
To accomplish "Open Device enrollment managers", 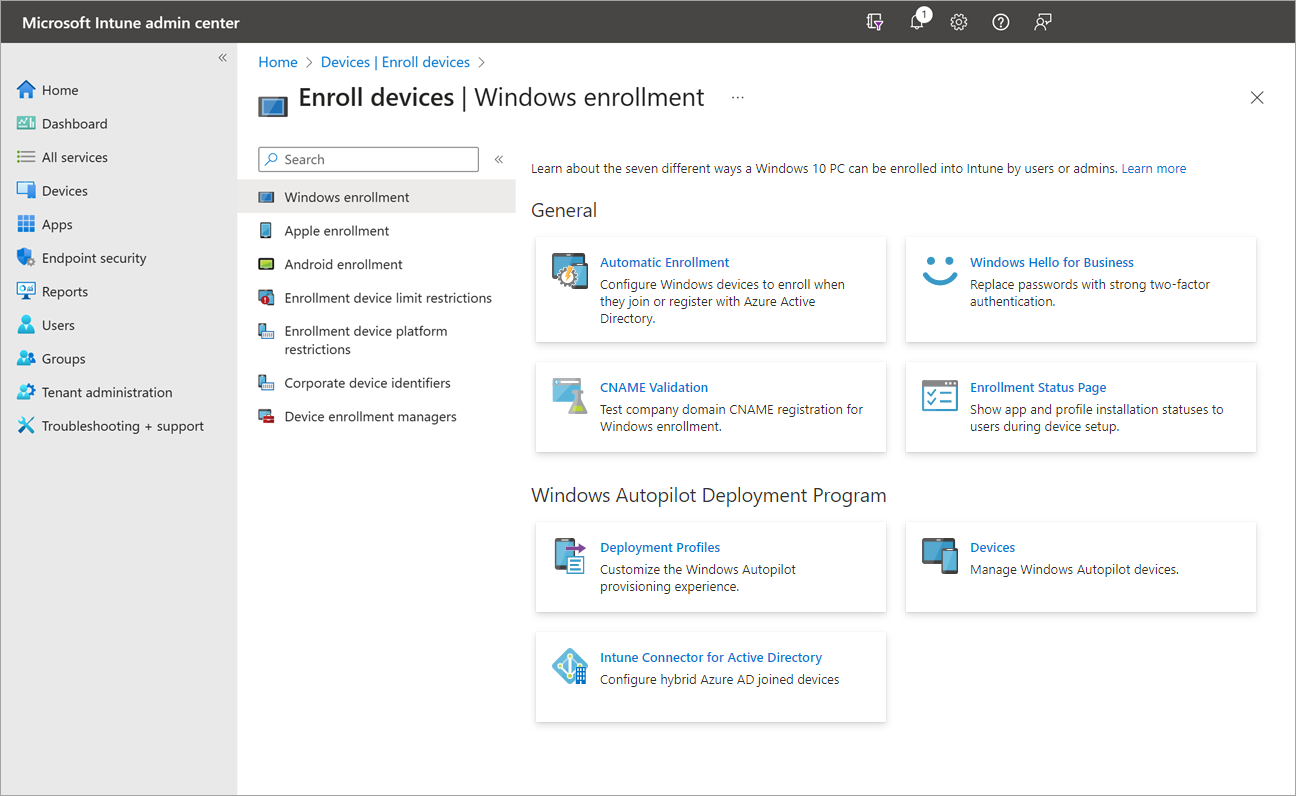I will pos(376,417).
